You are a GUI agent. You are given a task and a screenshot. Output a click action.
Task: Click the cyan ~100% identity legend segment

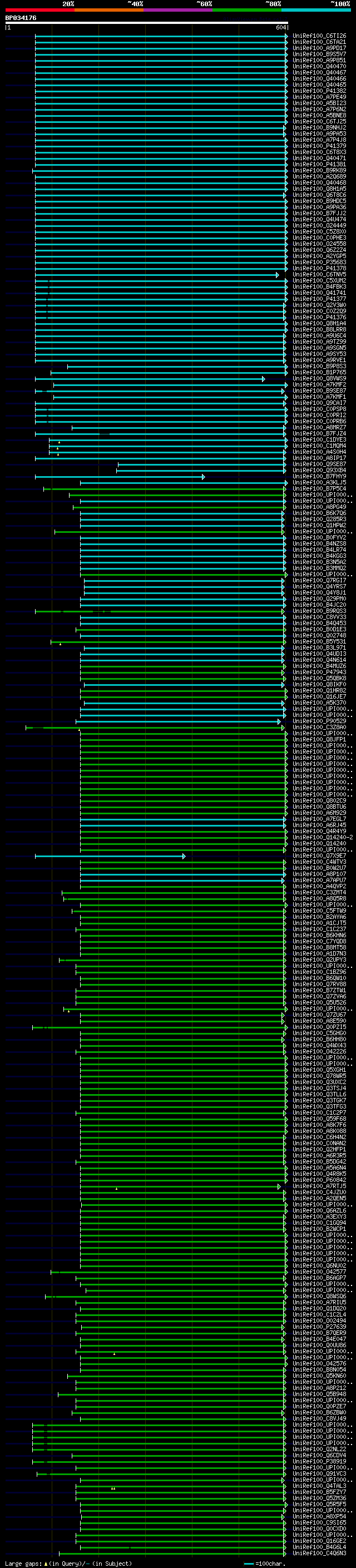tap(317, 10)
